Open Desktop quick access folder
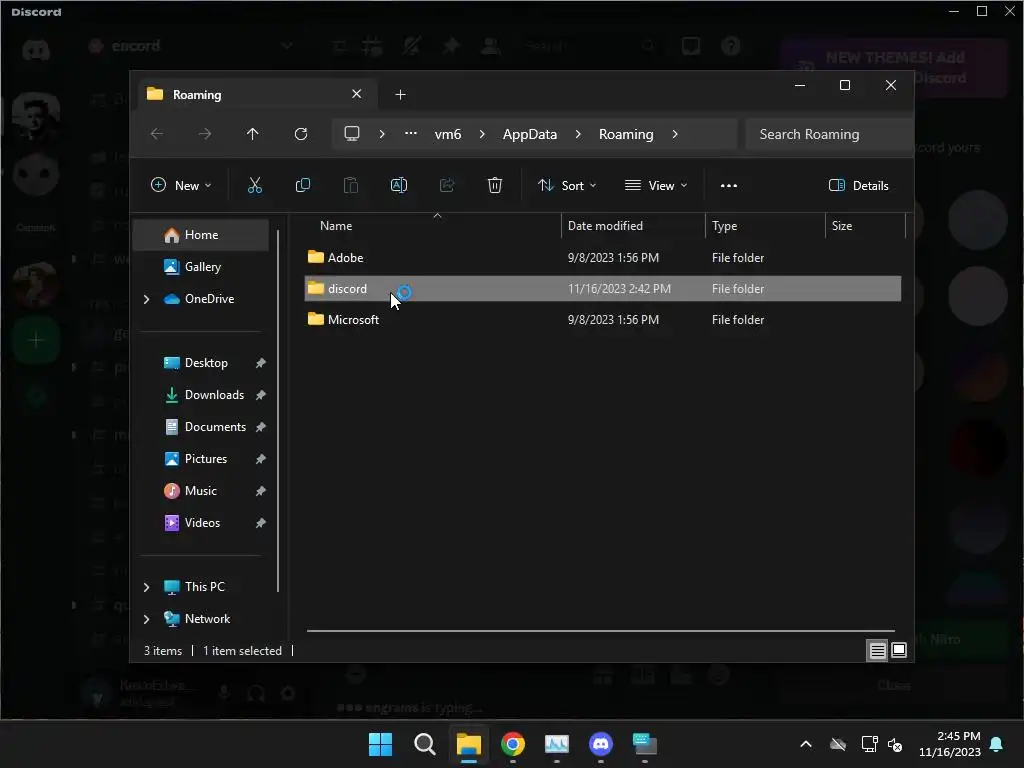The image size is (1024, 768). 205,362
